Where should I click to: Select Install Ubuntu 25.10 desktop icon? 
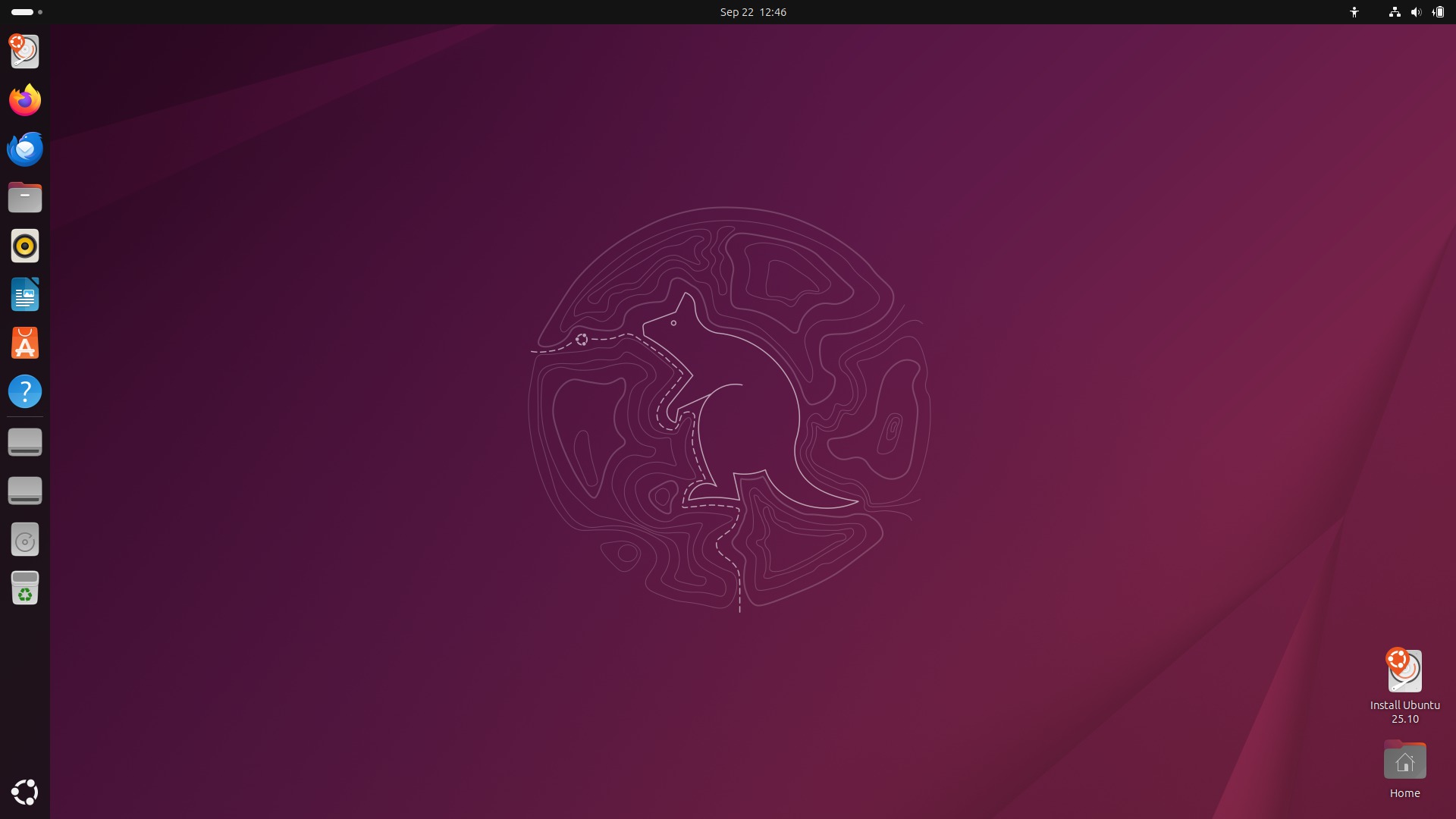pos(1404,670)
